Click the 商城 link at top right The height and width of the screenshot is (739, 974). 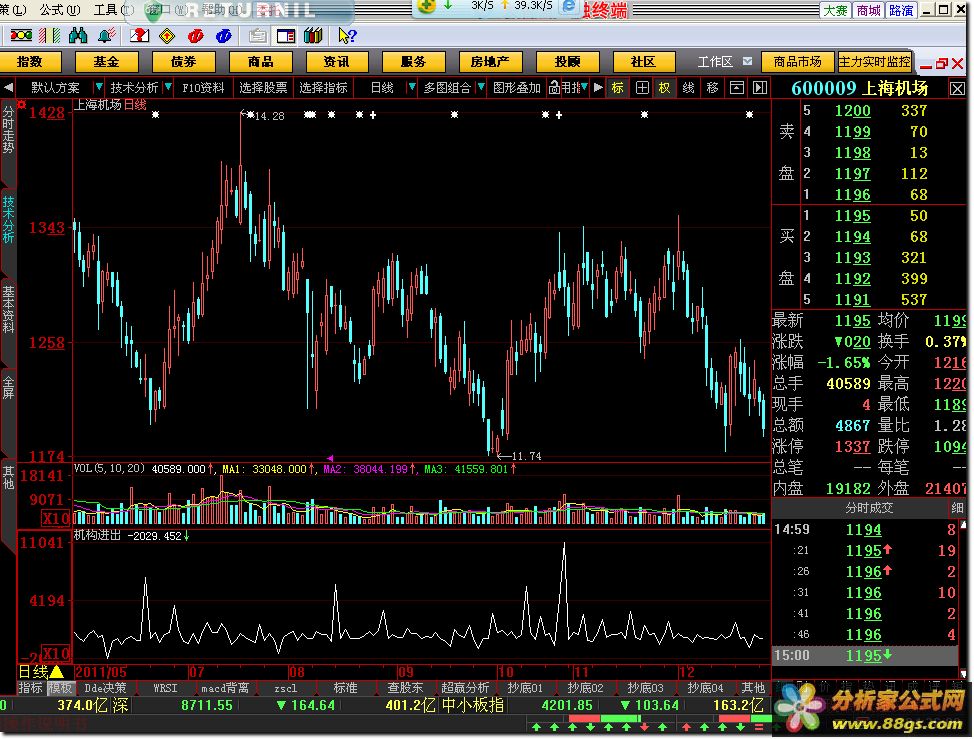point(868,10)
